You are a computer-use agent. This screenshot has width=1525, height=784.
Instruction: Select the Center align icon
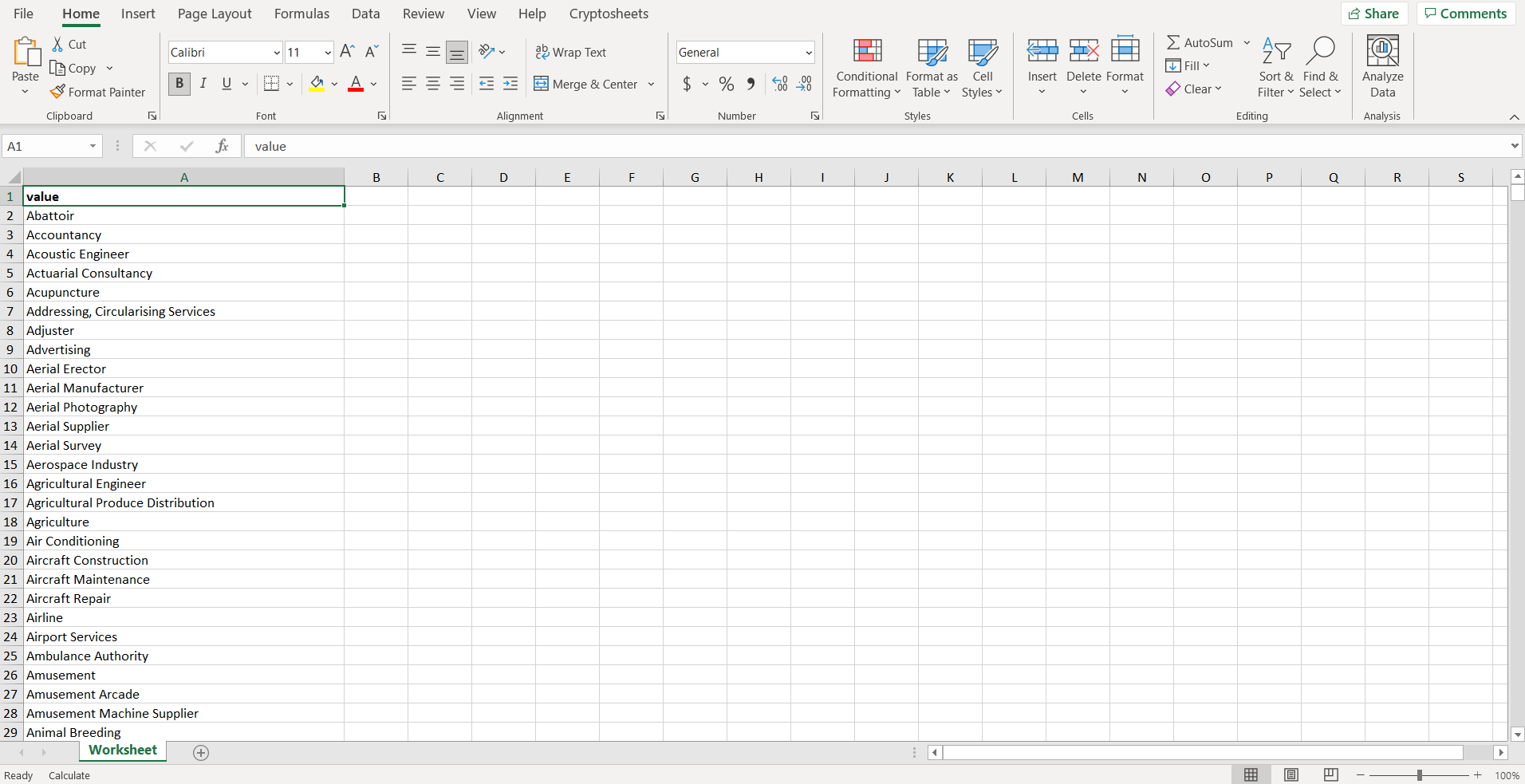(433, 84)
